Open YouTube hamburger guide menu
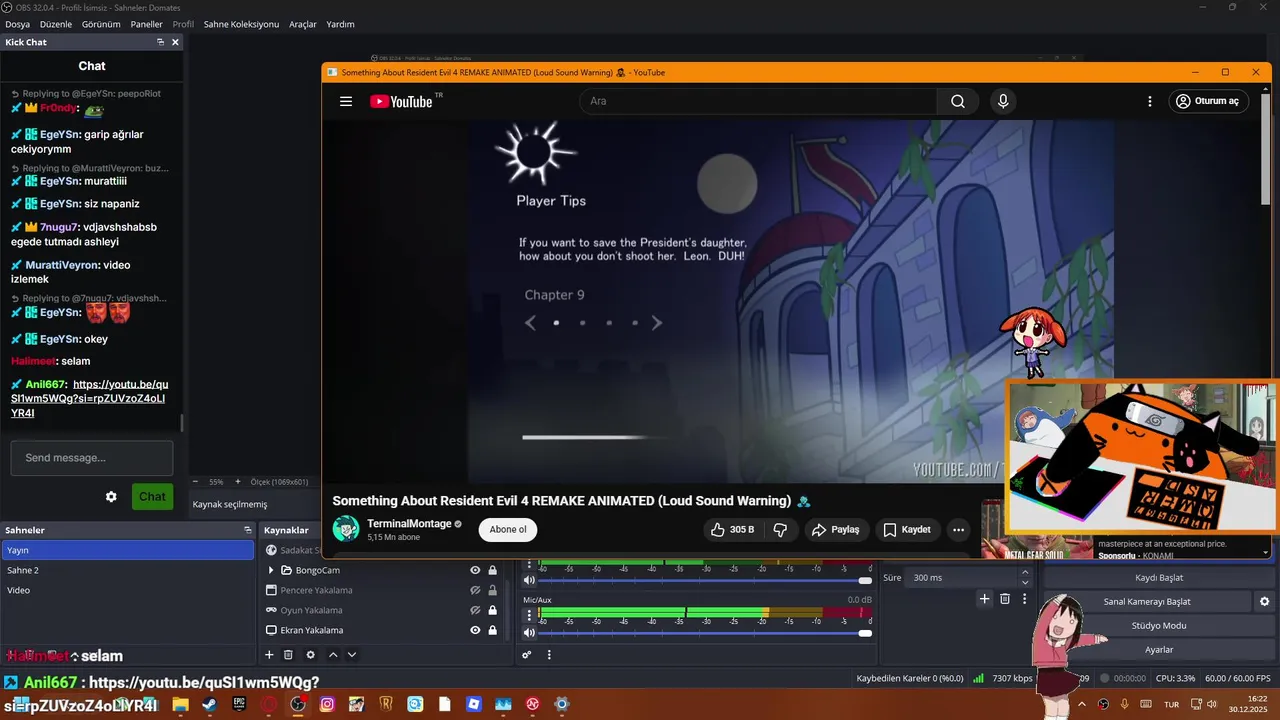The height and width of the screenshot is (720, 1280). coord(346,101)
